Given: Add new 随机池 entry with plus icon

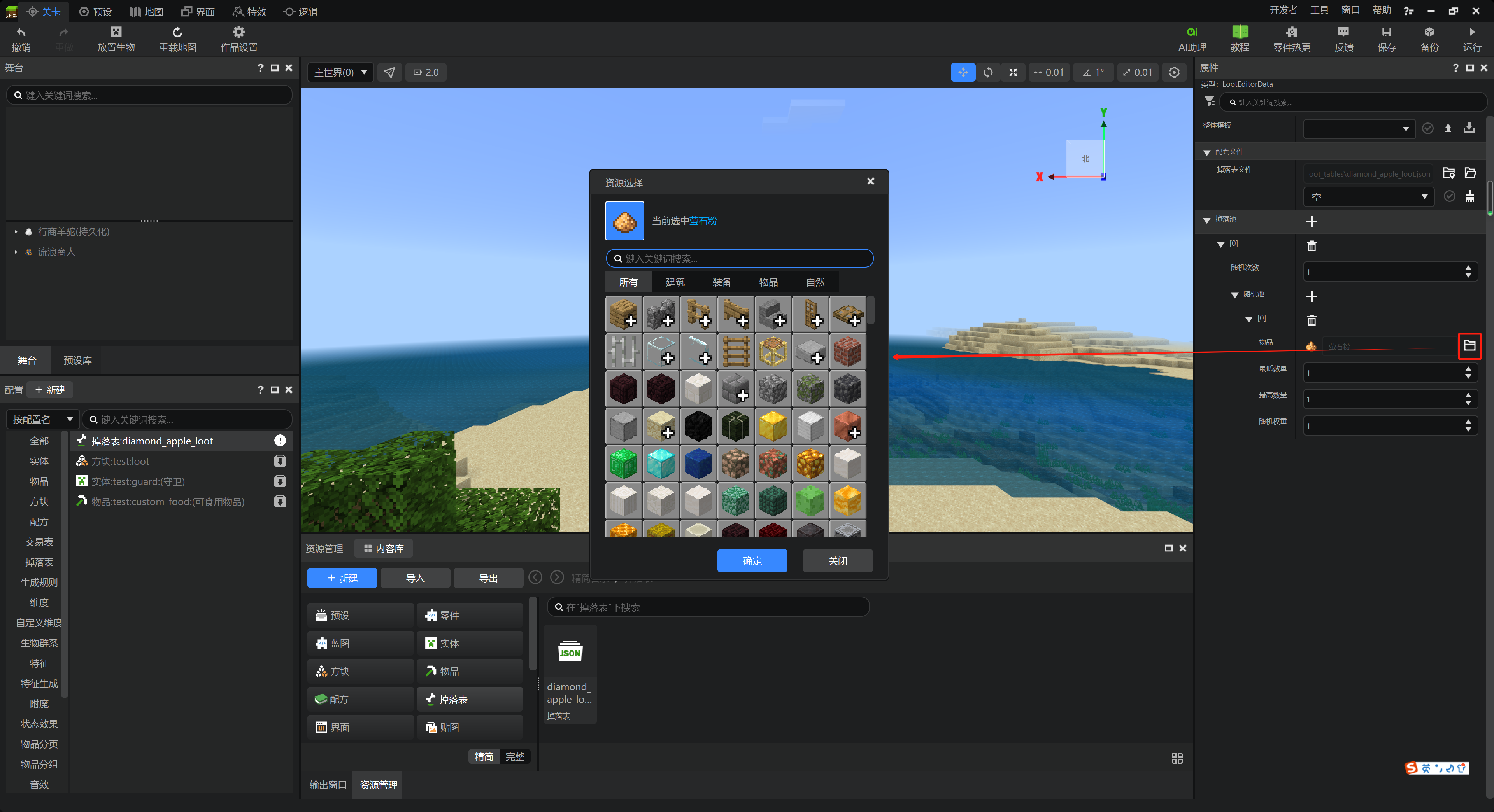Looking at the screenshot, I should tap(1311, 296).
